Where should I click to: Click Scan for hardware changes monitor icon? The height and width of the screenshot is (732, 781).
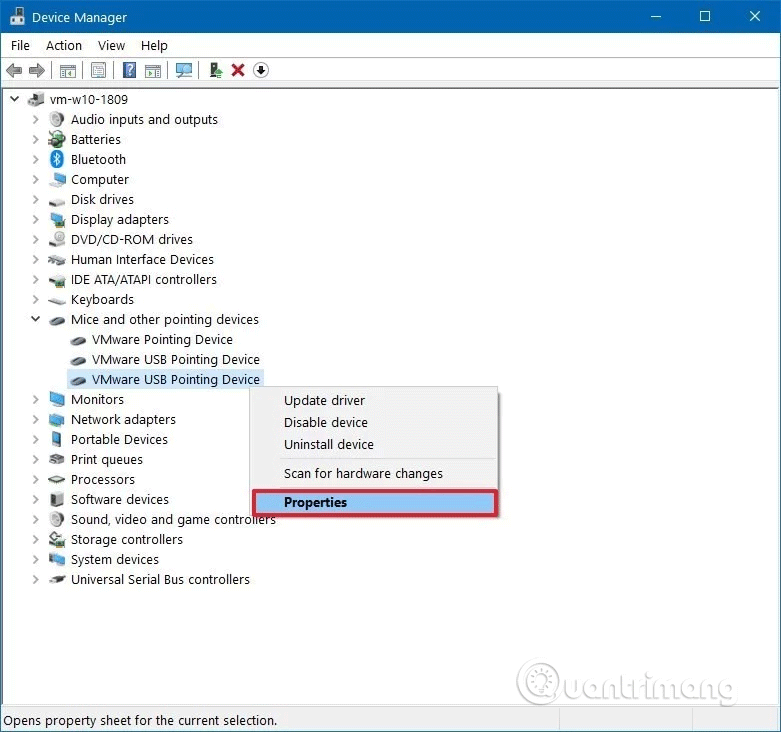(184, 70)
